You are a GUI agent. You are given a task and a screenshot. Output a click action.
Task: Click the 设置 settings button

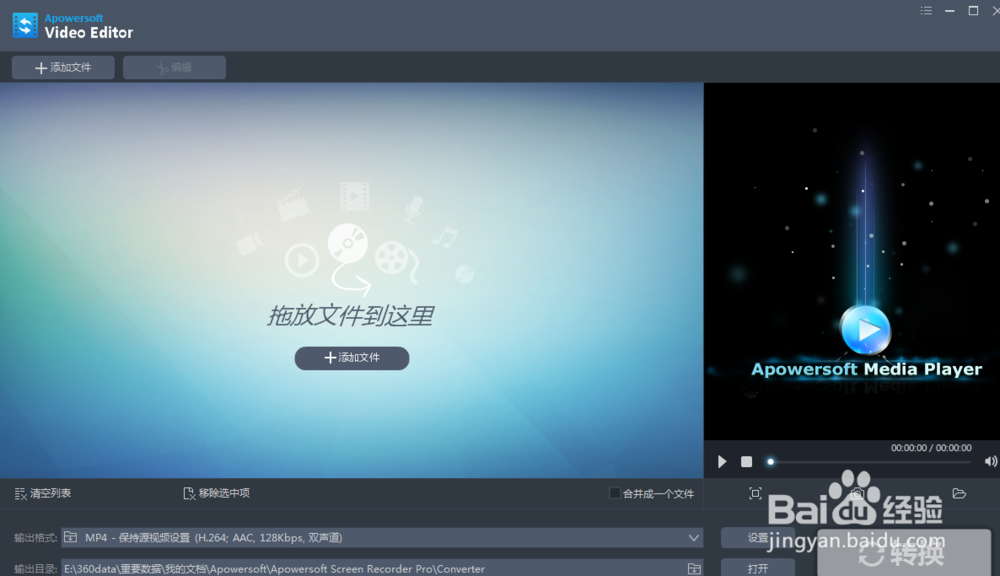pyautogui.click(x=757, y=537)
